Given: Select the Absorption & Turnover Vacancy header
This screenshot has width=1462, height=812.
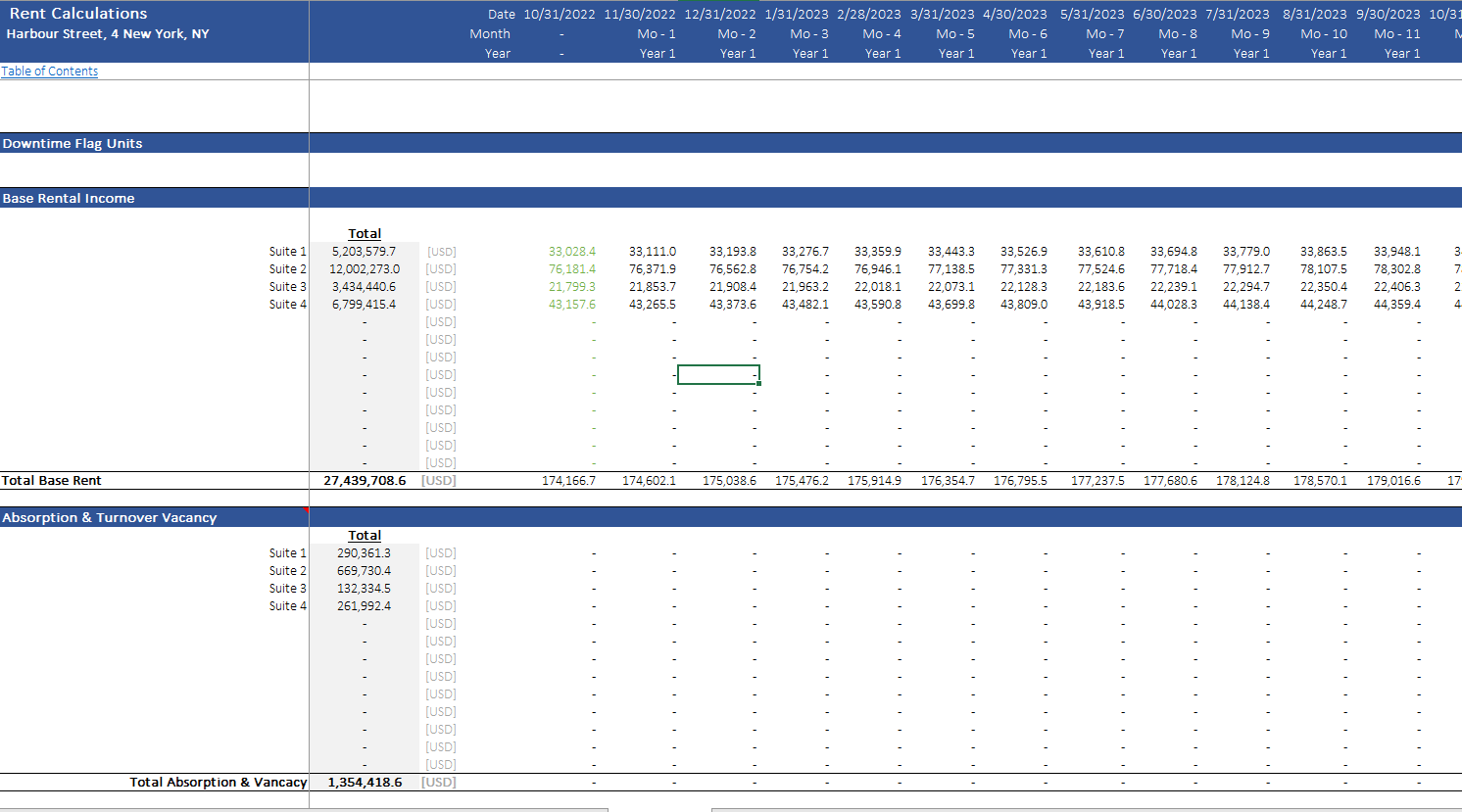Looking at the screenshot, I should point(110,517).
